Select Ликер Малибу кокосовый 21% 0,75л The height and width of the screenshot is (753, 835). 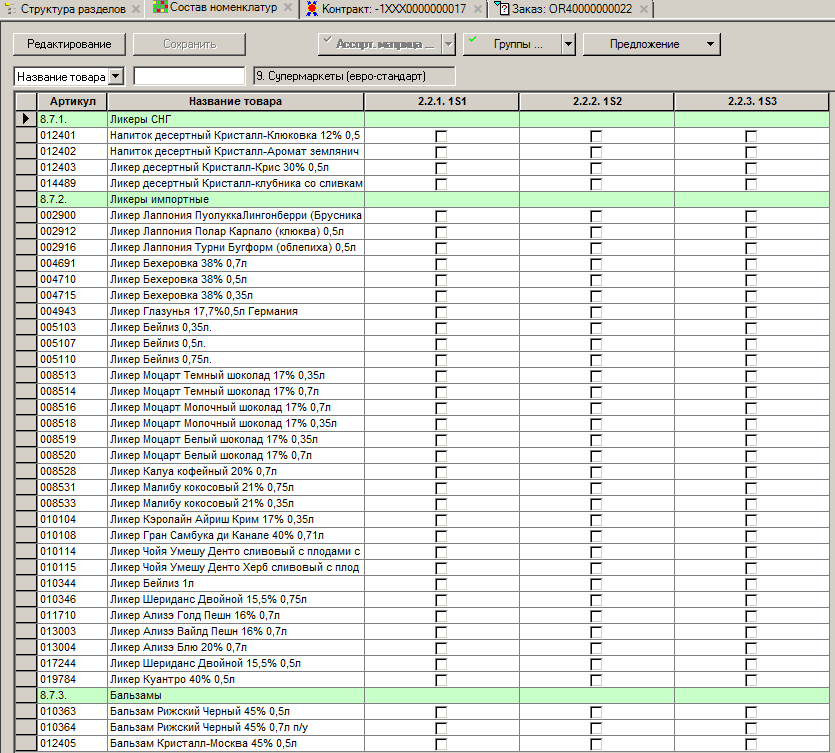(235, 487)
